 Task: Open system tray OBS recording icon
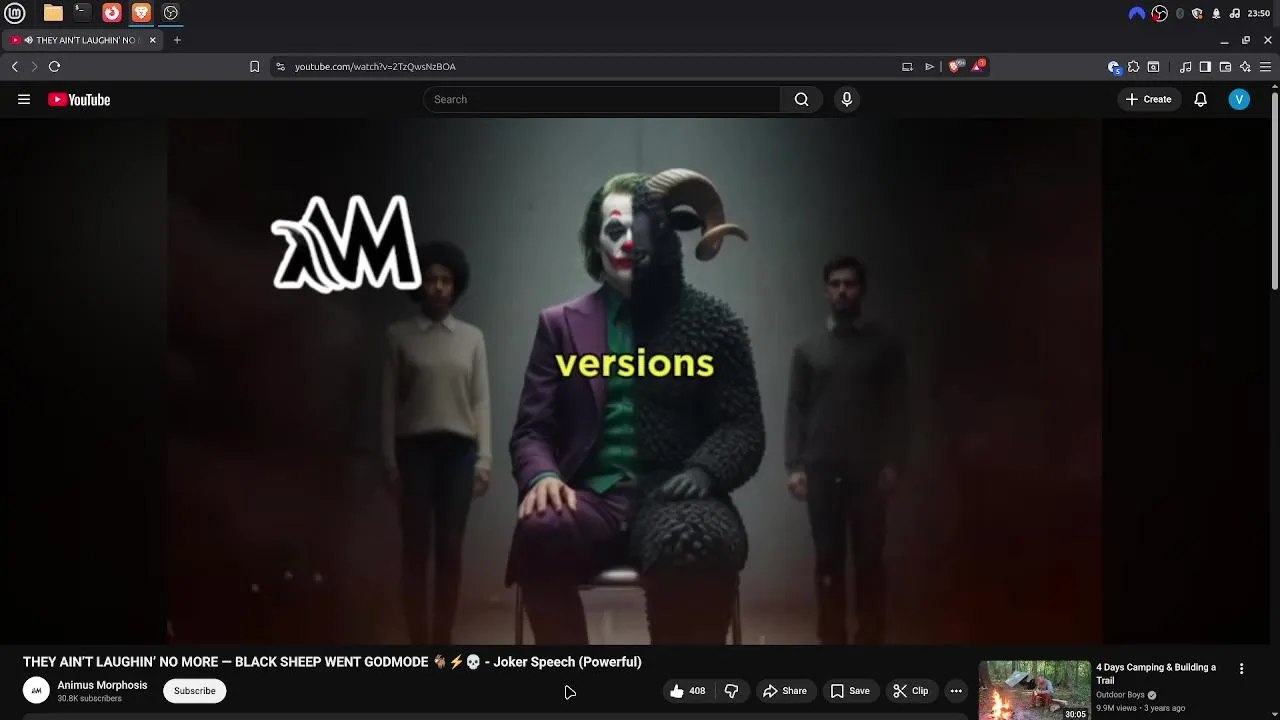(1159, 13)
